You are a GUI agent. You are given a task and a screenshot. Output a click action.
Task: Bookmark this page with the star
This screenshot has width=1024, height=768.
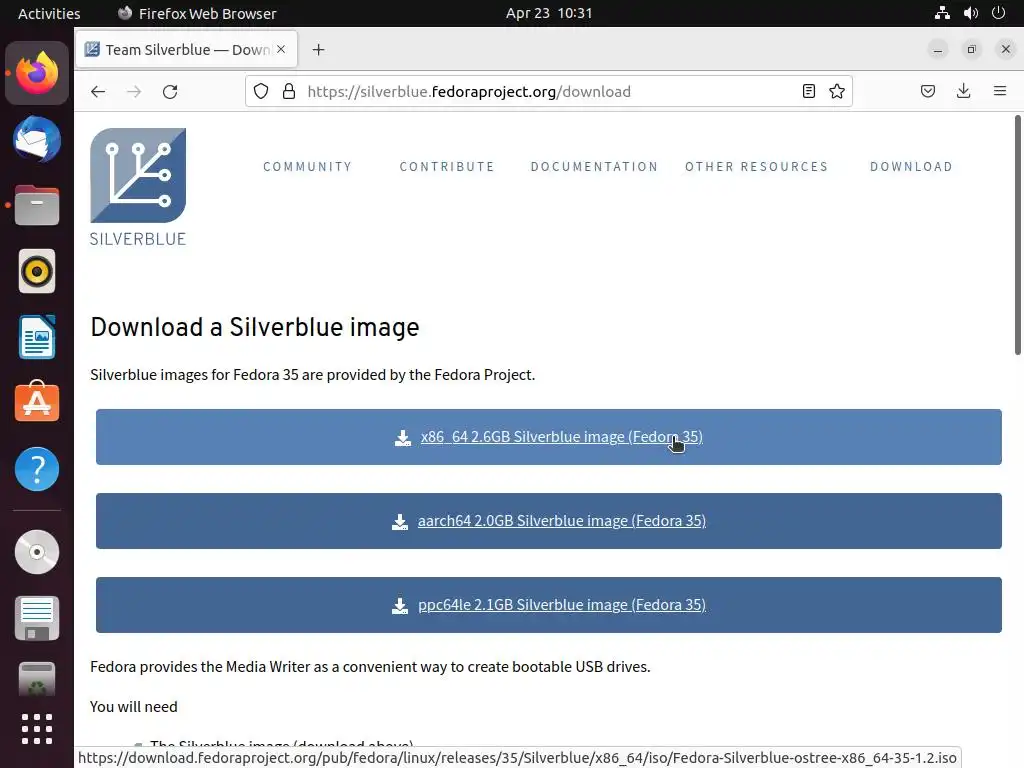[x=837, y=91]
